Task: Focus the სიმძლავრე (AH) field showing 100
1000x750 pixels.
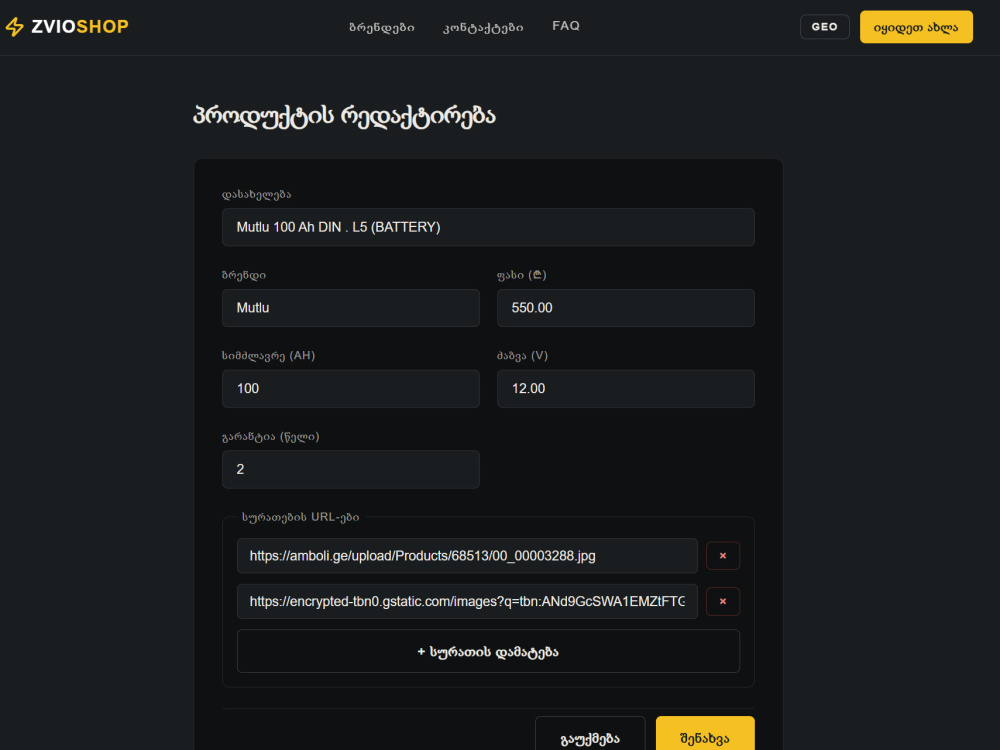Action: [351, 388]
